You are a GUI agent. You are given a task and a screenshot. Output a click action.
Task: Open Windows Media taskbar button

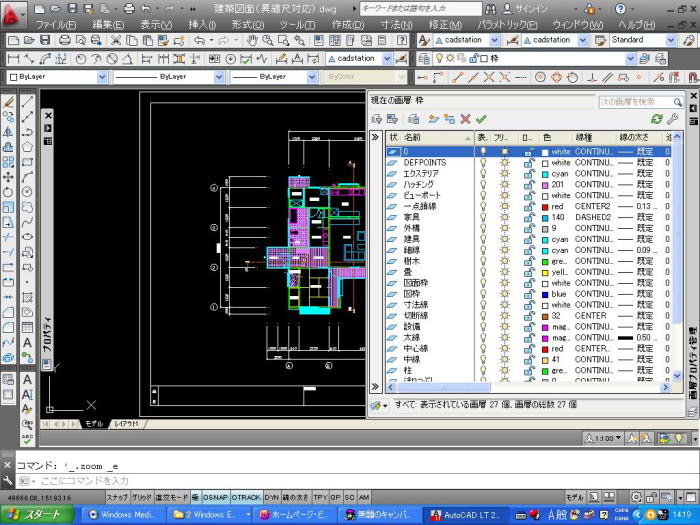pos(121,515)
